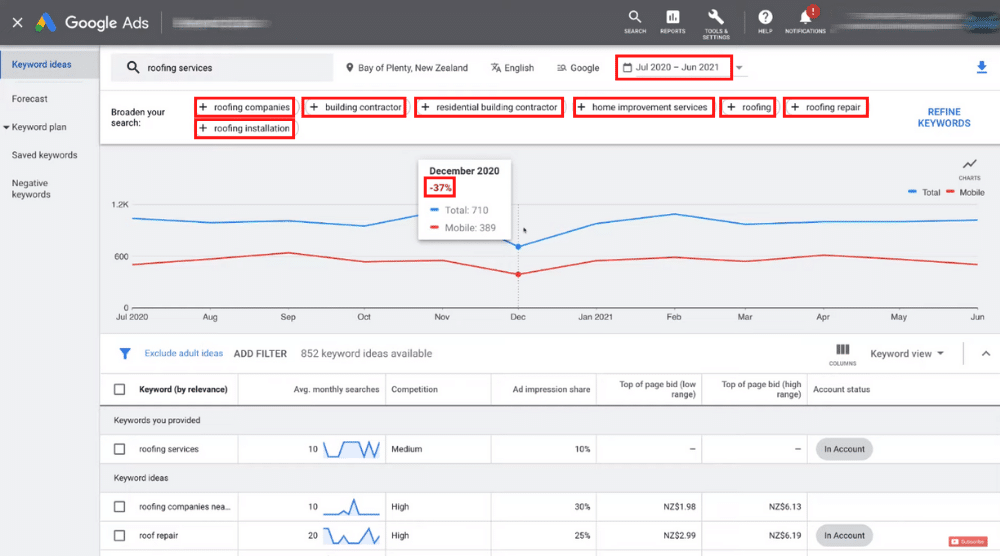Click the language translate icon
This screenshot has width=1000, height=556.
496,68
